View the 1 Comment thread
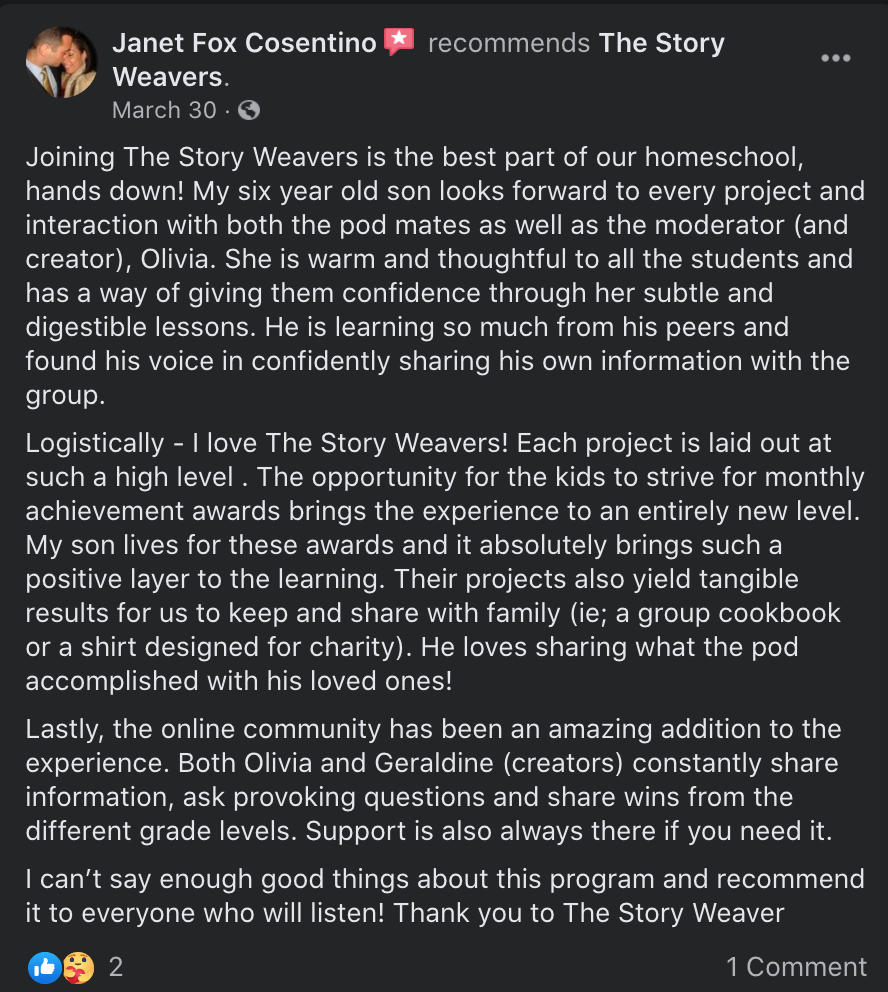 coord(796,967)
